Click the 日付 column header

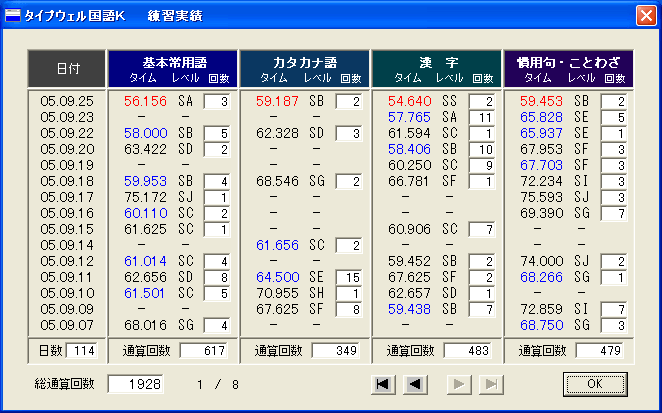click(67, 69)
